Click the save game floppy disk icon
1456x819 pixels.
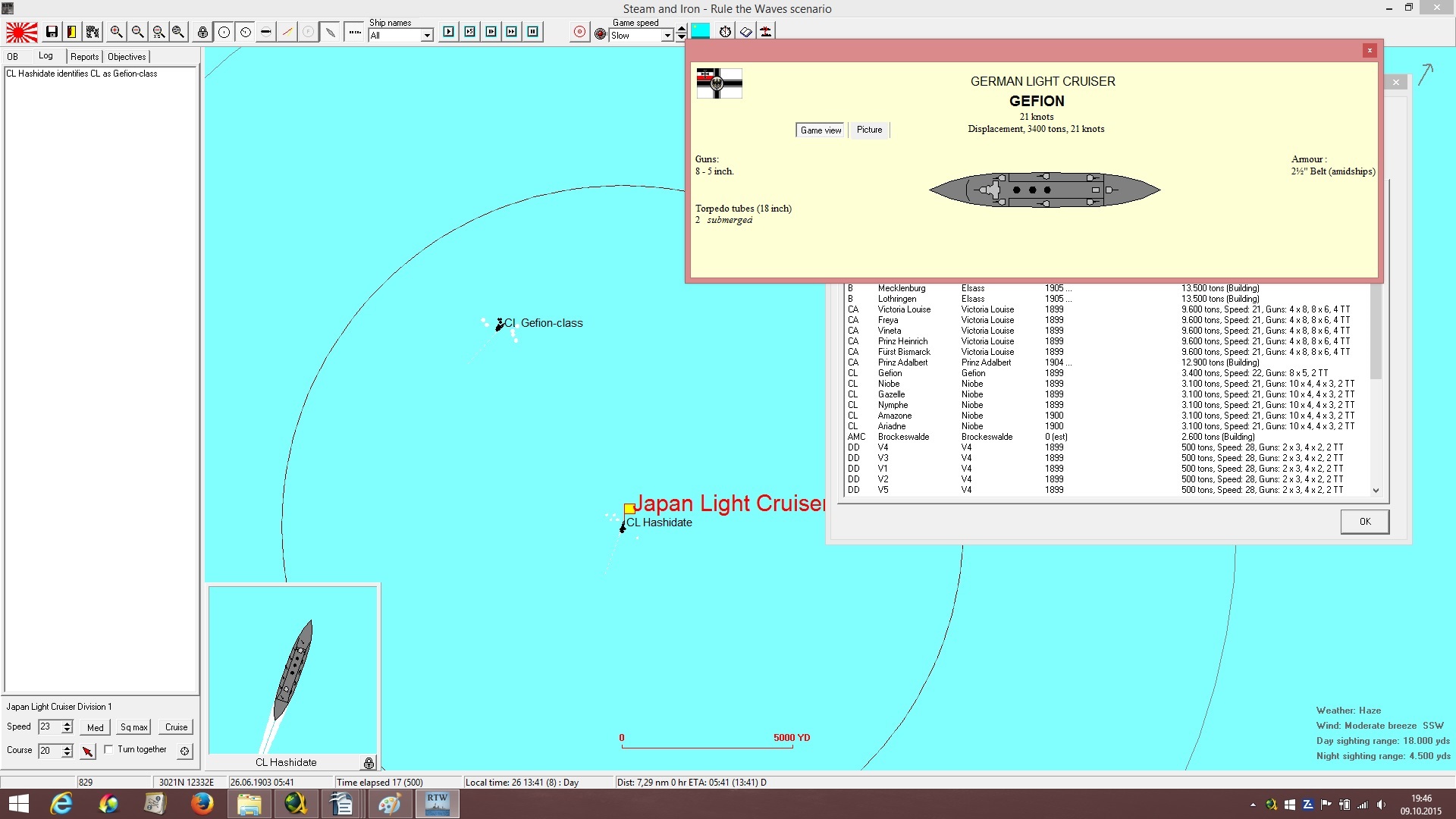(x=52, y=32)
